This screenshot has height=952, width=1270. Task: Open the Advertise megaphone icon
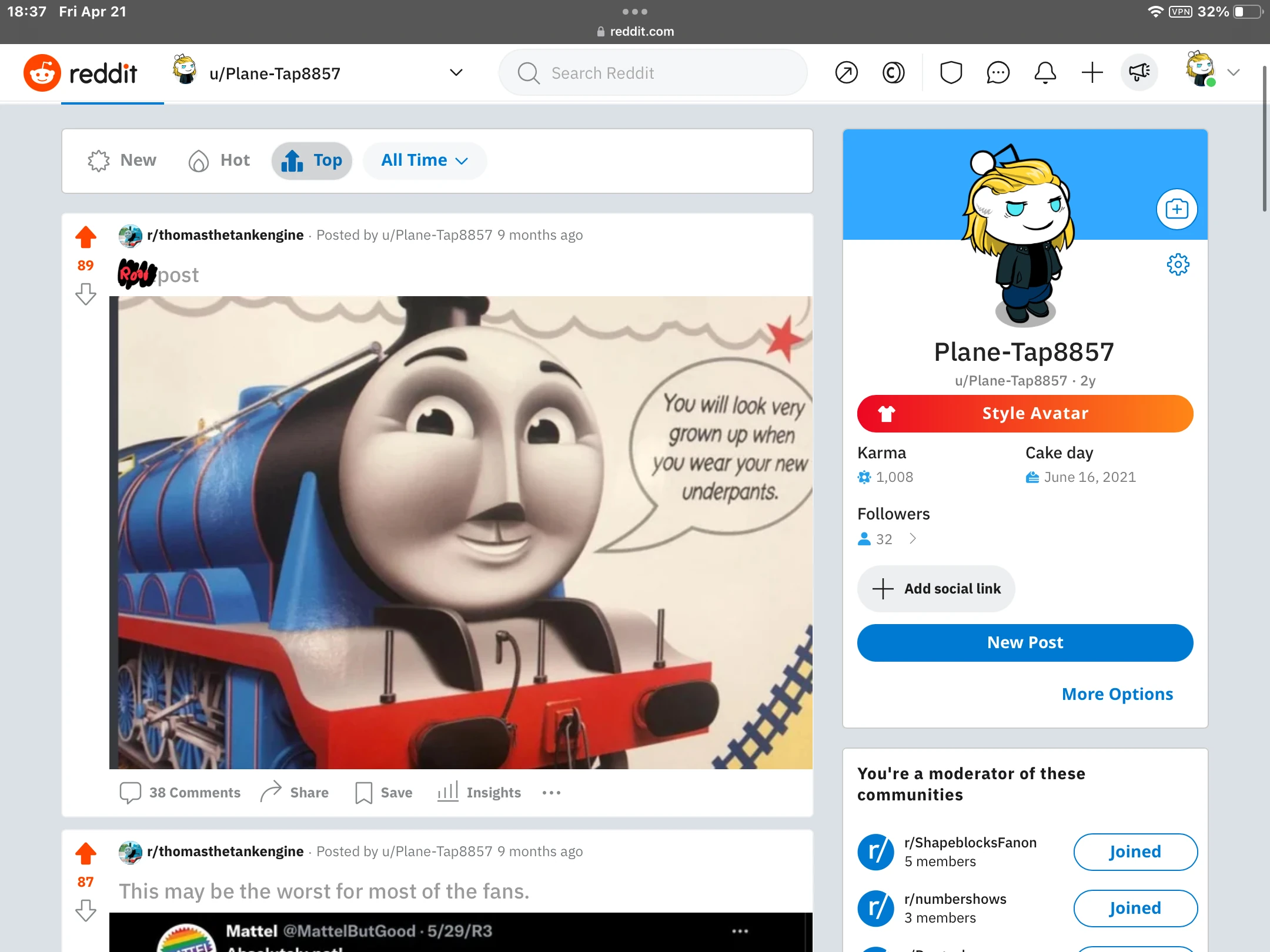tap(1138, 72)
